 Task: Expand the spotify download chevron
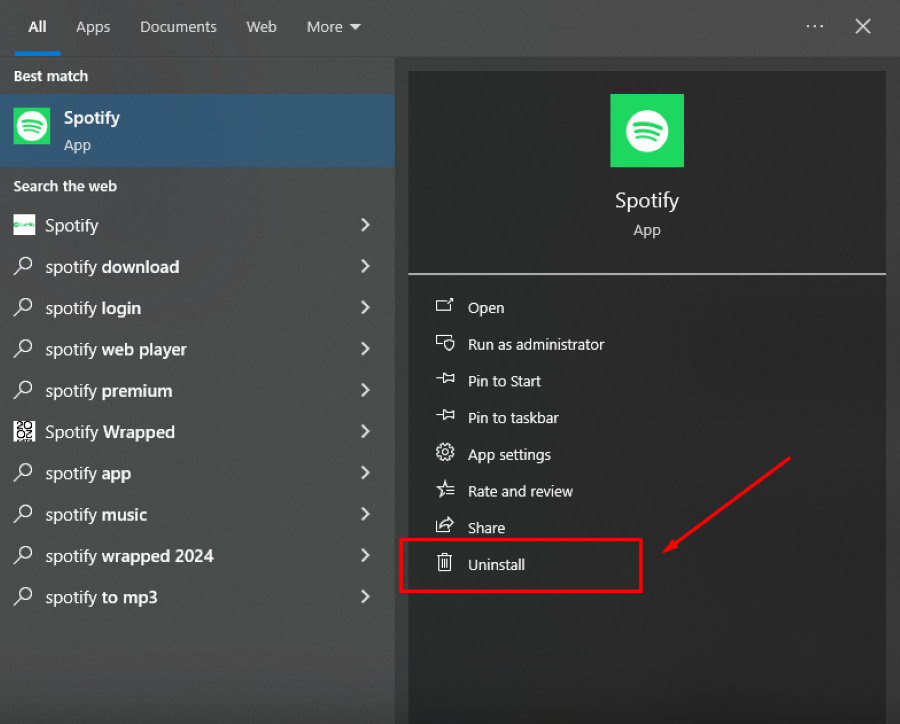365,266
